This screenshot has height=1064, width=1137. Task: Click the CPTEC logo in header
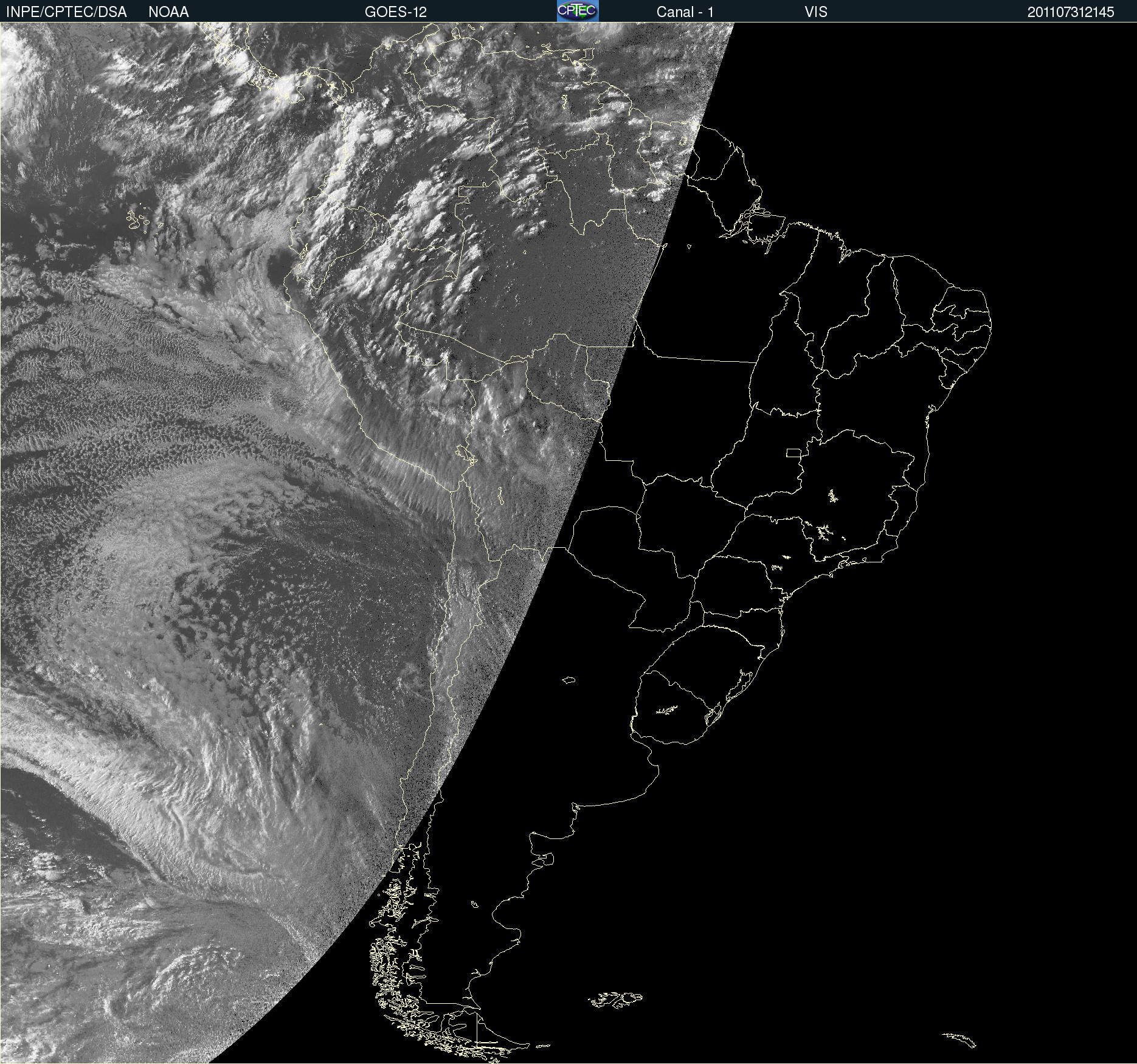(578, 11)
